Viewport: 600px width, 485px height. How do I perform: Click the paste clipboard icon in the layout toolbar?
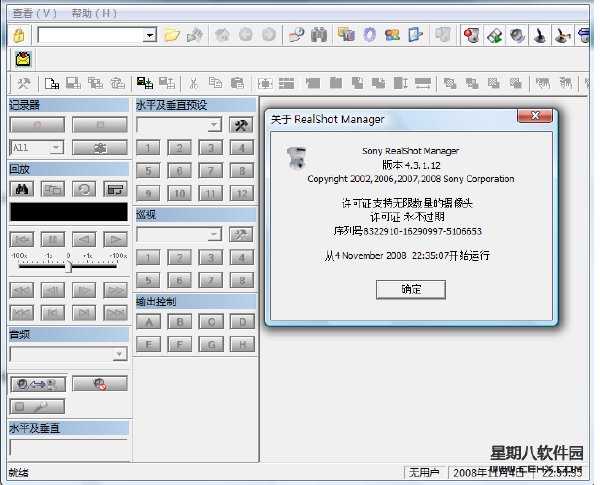(237, 83)
